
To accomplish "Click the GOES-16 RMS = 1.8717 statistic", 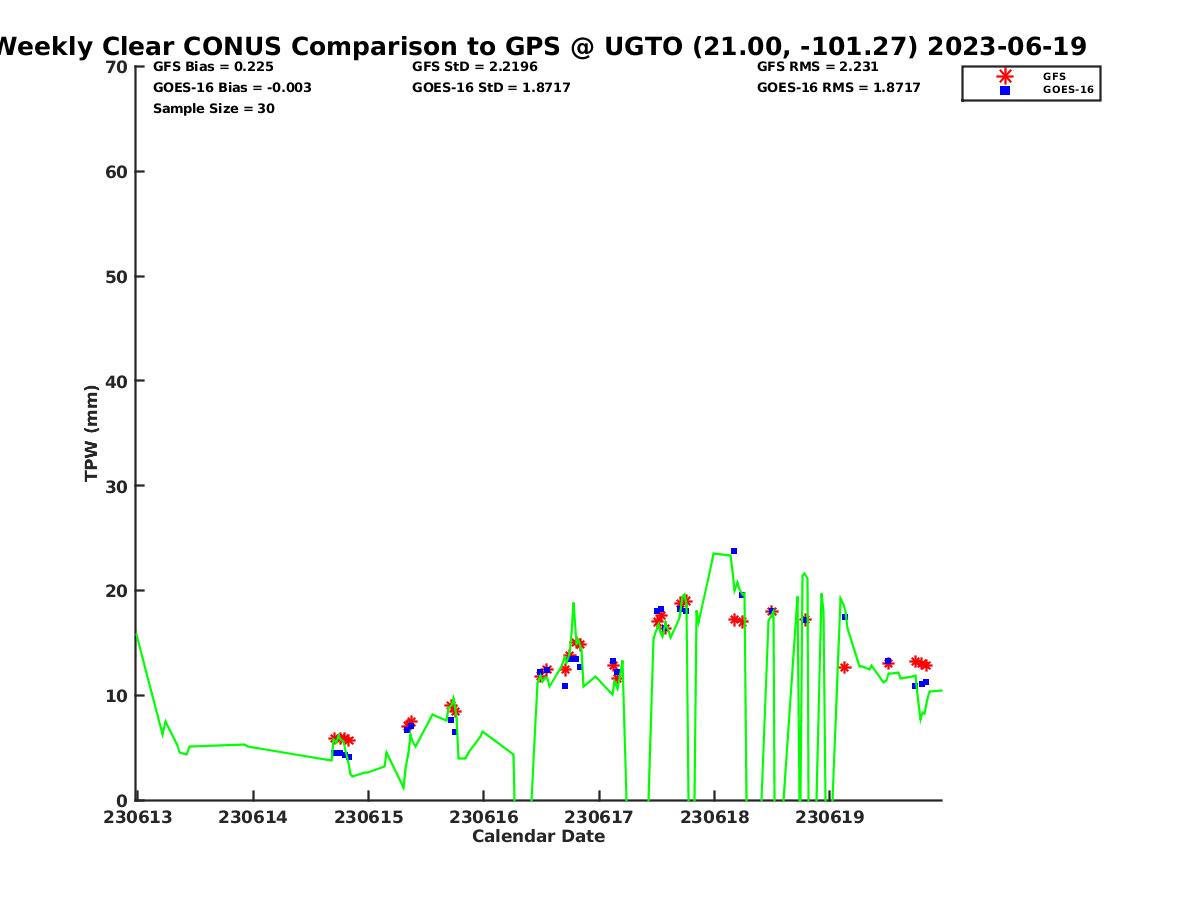I will pos(838,88).
